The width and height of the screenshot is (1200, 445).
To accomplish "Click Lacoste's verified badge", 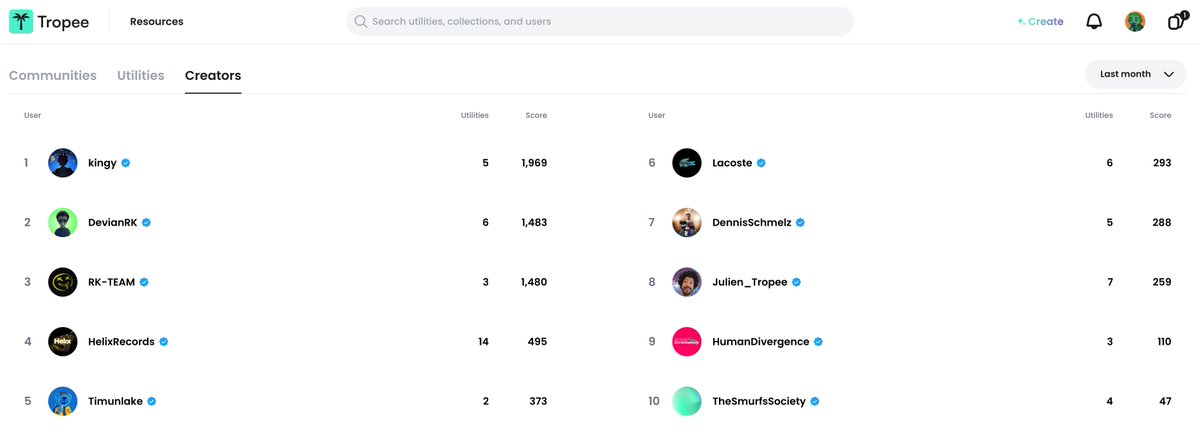I will point(761,163).
